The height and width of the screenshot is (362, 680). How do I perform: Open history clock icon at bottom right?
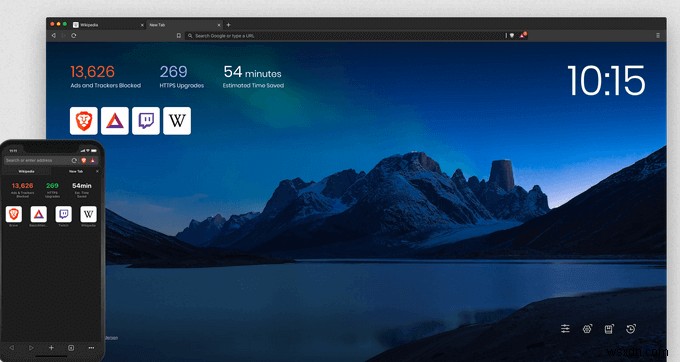[631, 329]
